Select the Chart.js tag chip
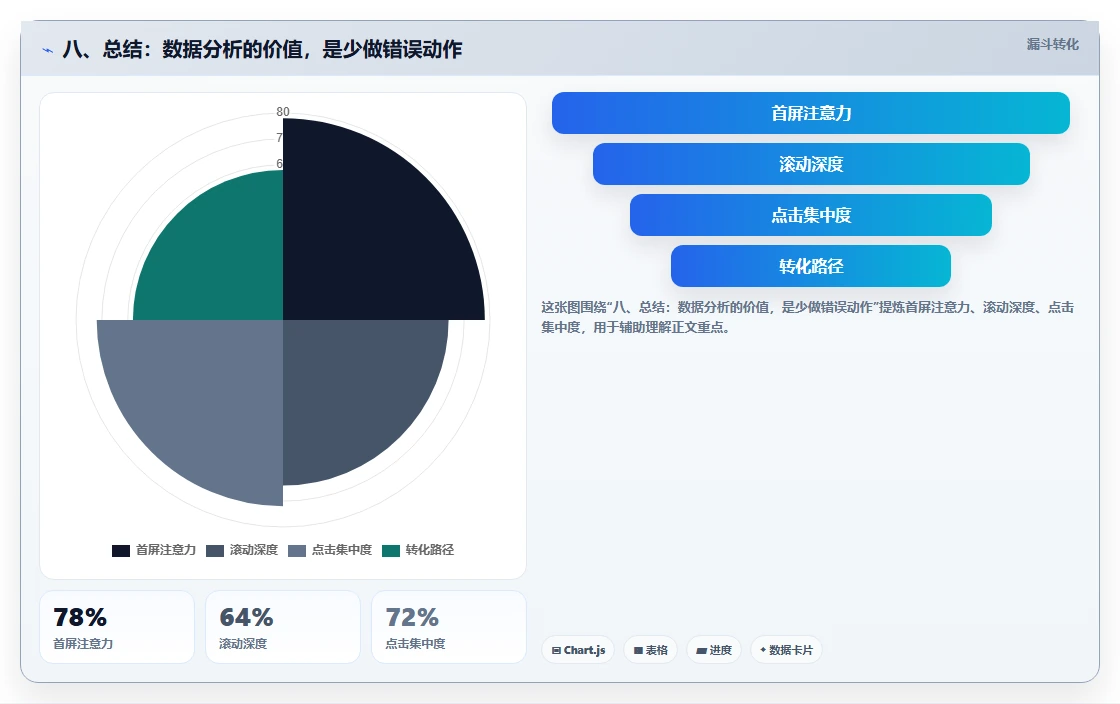The width and height of the screenshot is (1120, 704). pyautogui.click(x=578, y=650)
